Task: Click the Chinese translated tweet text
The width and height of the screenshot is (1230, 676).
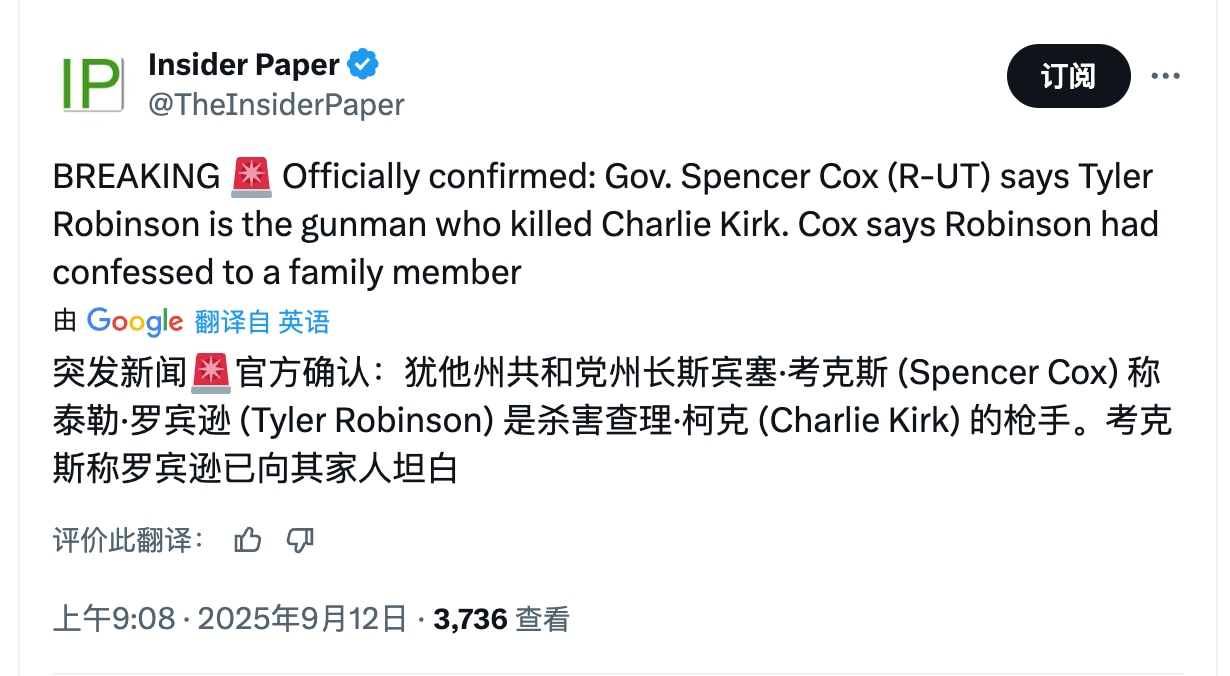Action: (x=600, y=418)
